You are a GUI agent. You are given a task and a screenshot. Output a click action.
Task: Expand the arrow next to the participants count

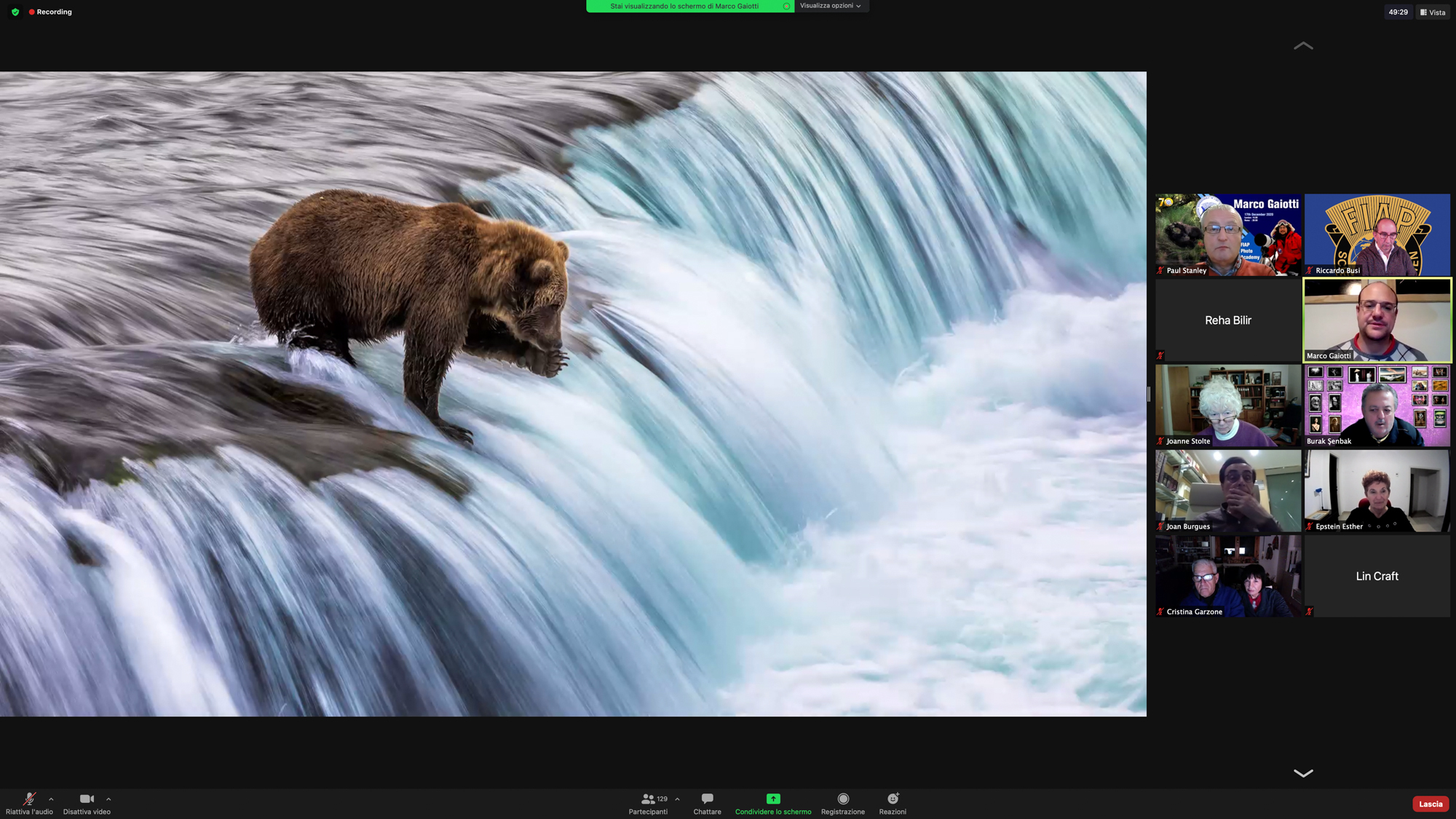tap(677, 799)
